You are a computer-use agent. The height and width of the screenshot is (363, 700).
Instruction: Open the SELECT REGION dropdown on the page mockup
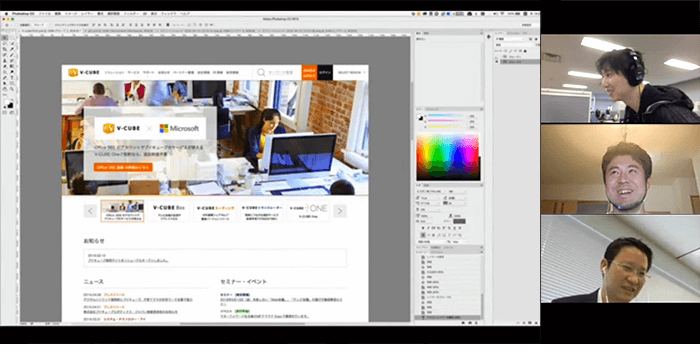point(352,72)
